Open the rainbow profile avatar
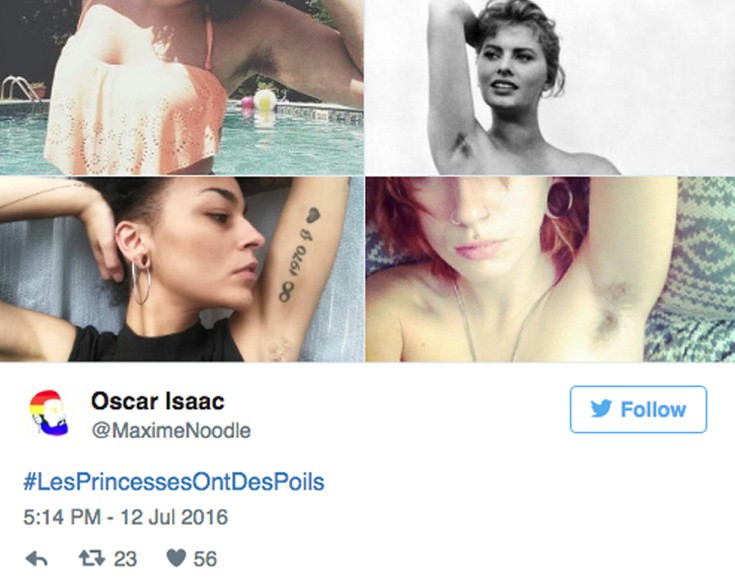735x581 pixels. [49, 414]
